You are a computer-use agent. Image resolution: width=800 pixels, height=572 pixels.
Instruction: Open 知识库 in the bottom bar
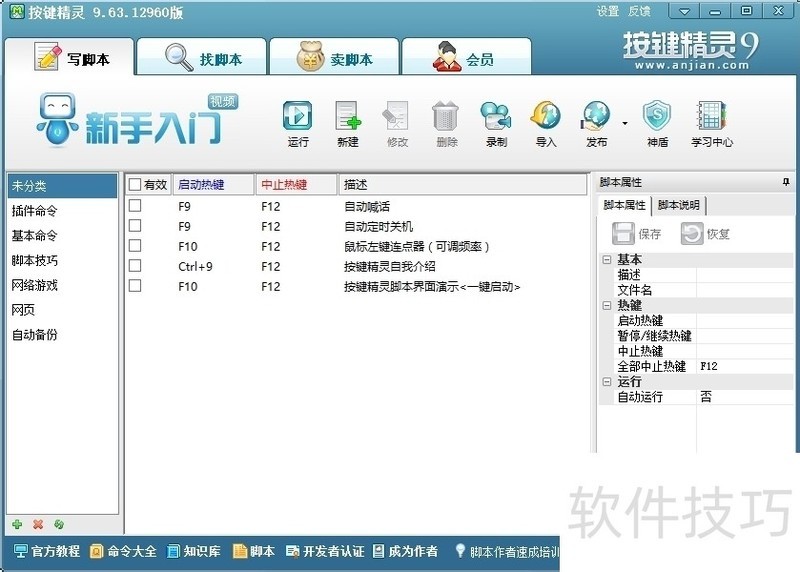tap(194, 551)
